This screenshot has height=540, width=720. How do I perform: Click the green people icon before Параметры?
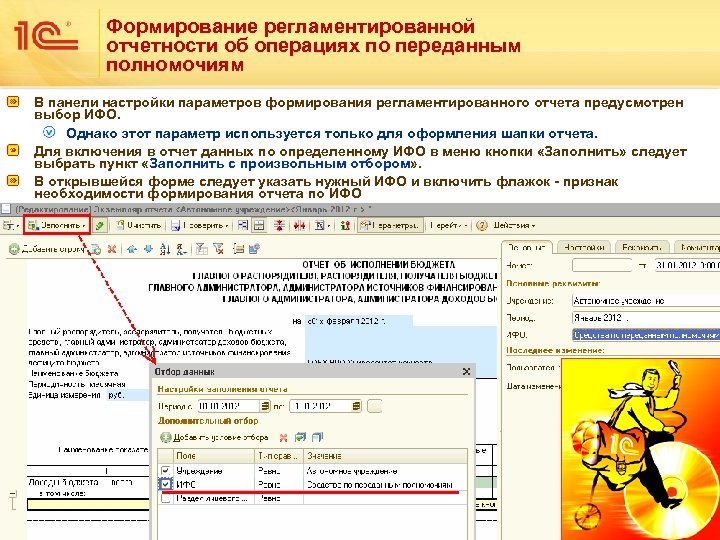345,225
